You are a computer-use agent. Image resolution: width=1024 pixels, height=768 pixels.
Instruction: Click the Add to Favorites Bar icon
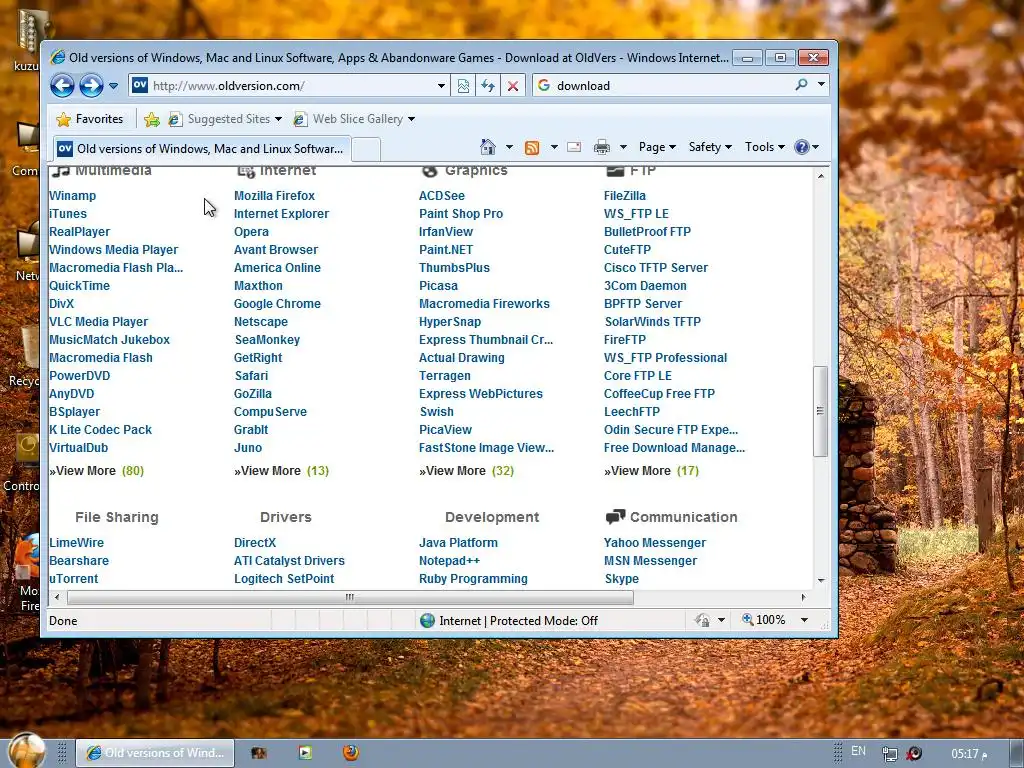[152, 119]
